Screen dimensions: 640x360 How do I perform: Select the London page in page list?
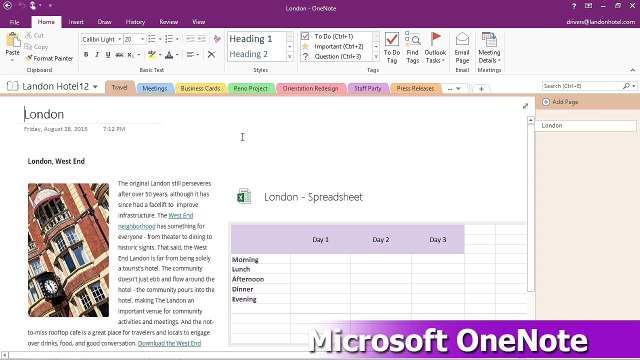tap(586, 126)
